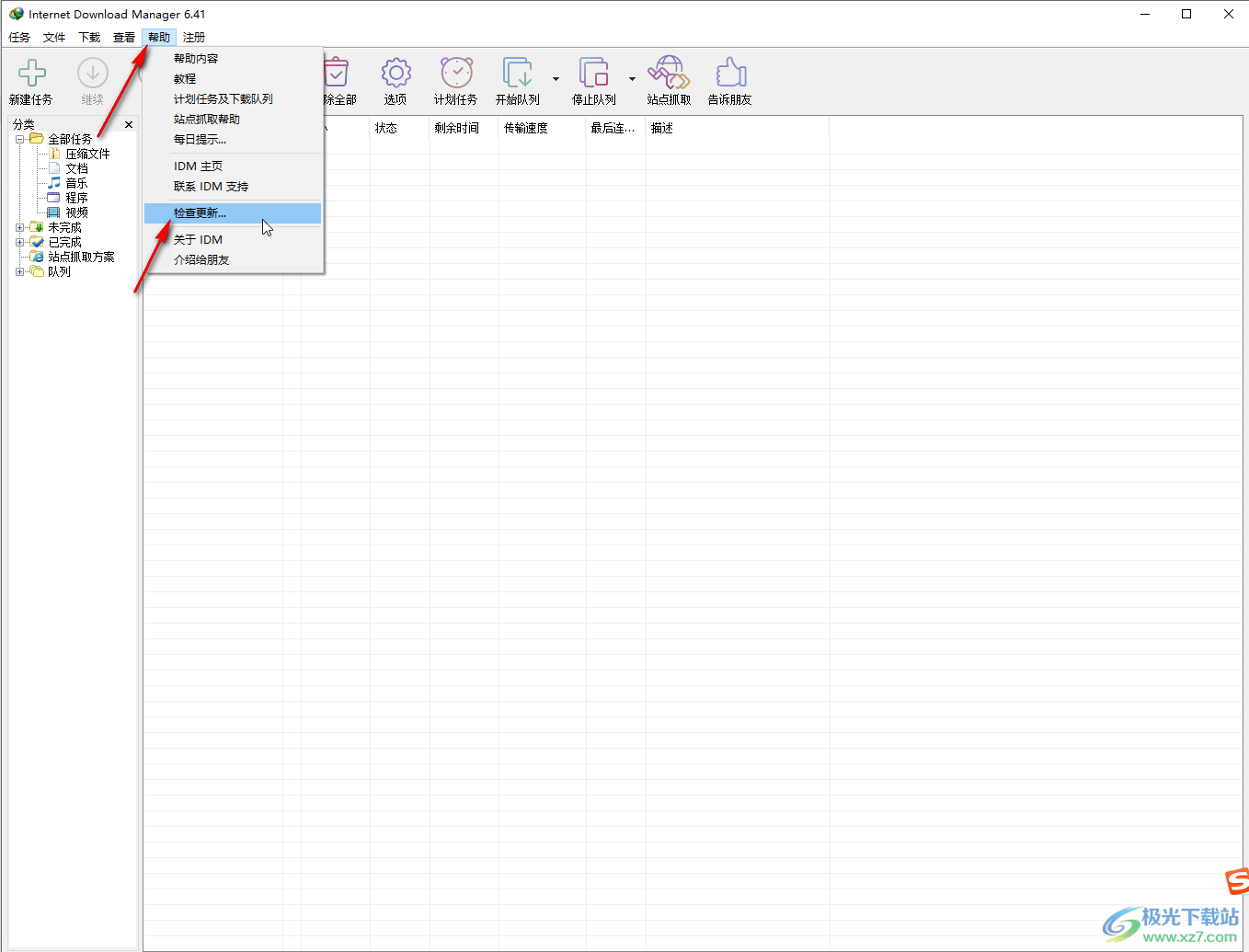1249x952 pixels.
Task: Click the IDM app icon in title bar
Action: [16, 14]
